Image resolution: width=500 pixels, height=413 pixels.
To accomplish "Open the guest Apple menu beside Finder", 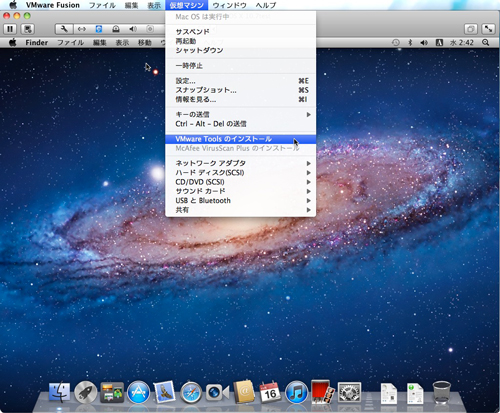I will tap(13, 42).
